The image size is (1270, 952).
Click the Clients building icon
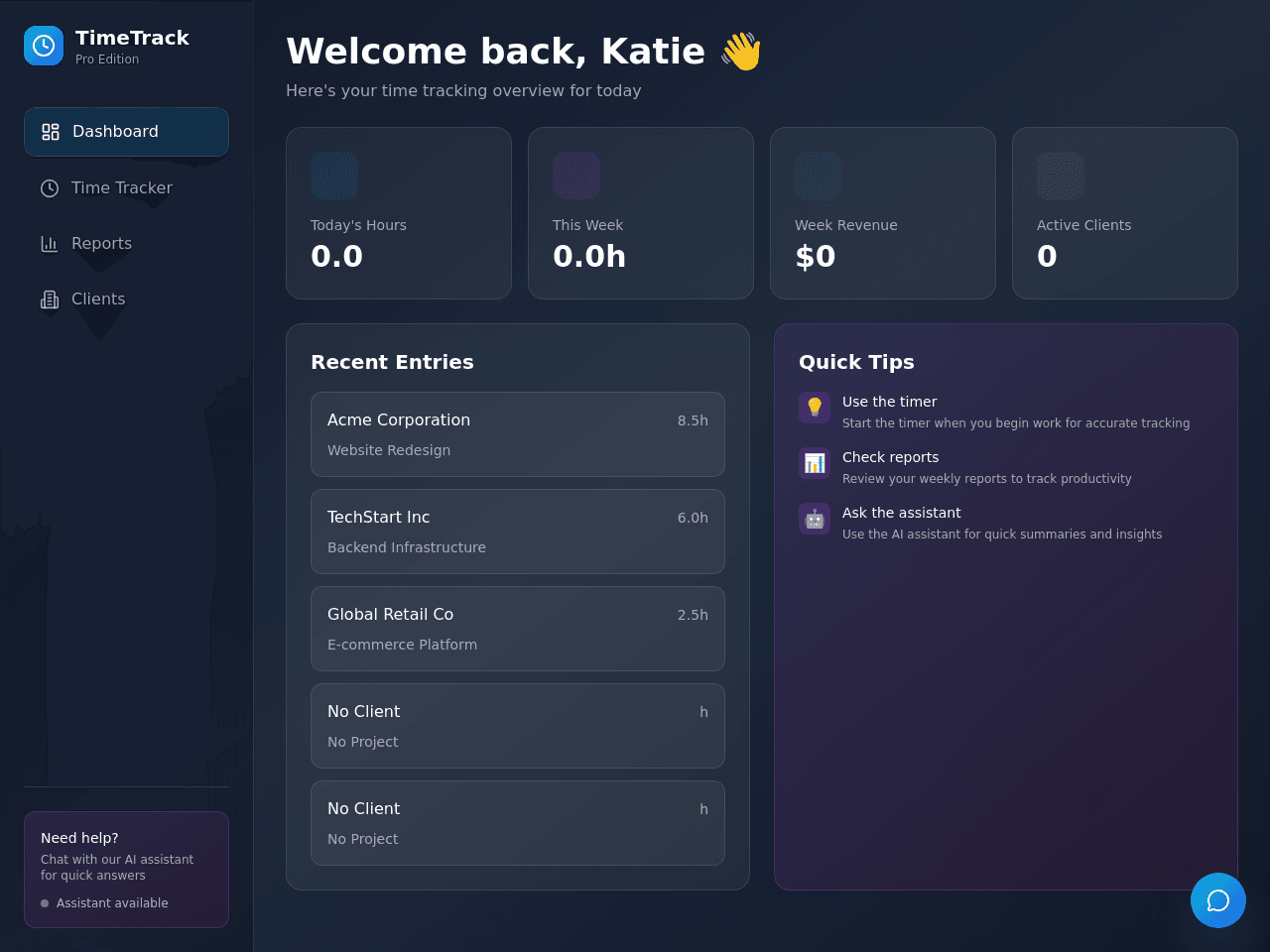click(50, 299)
